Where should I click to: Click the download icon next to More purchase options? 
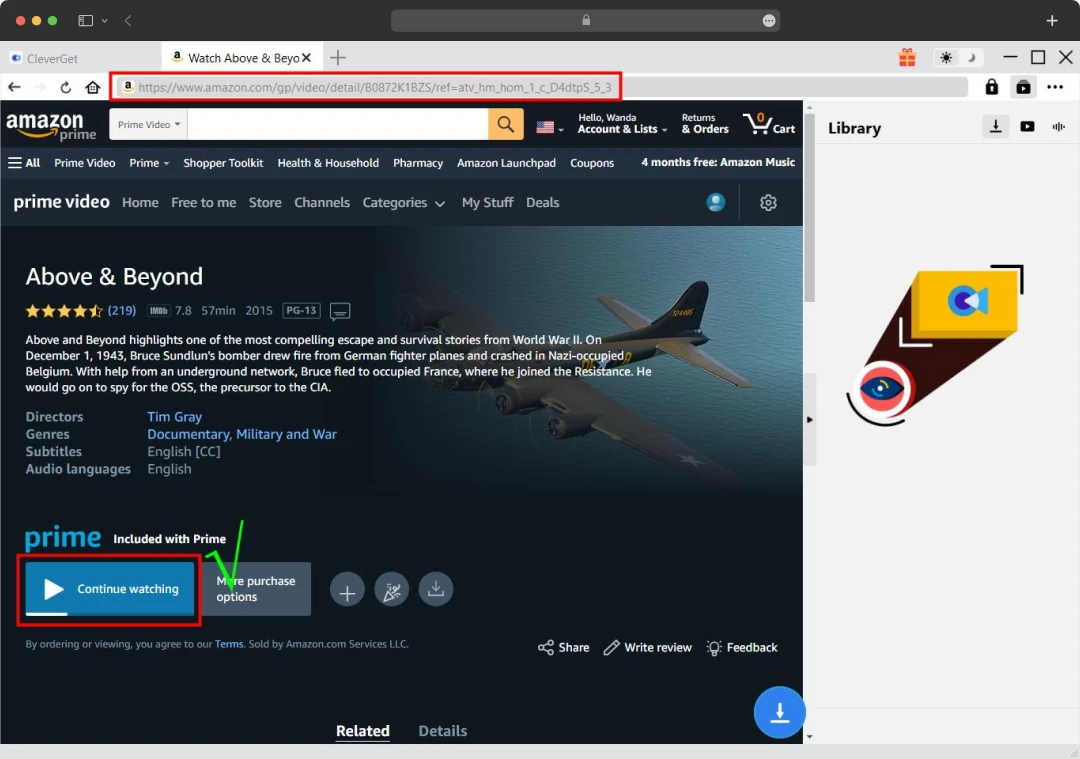436,589
